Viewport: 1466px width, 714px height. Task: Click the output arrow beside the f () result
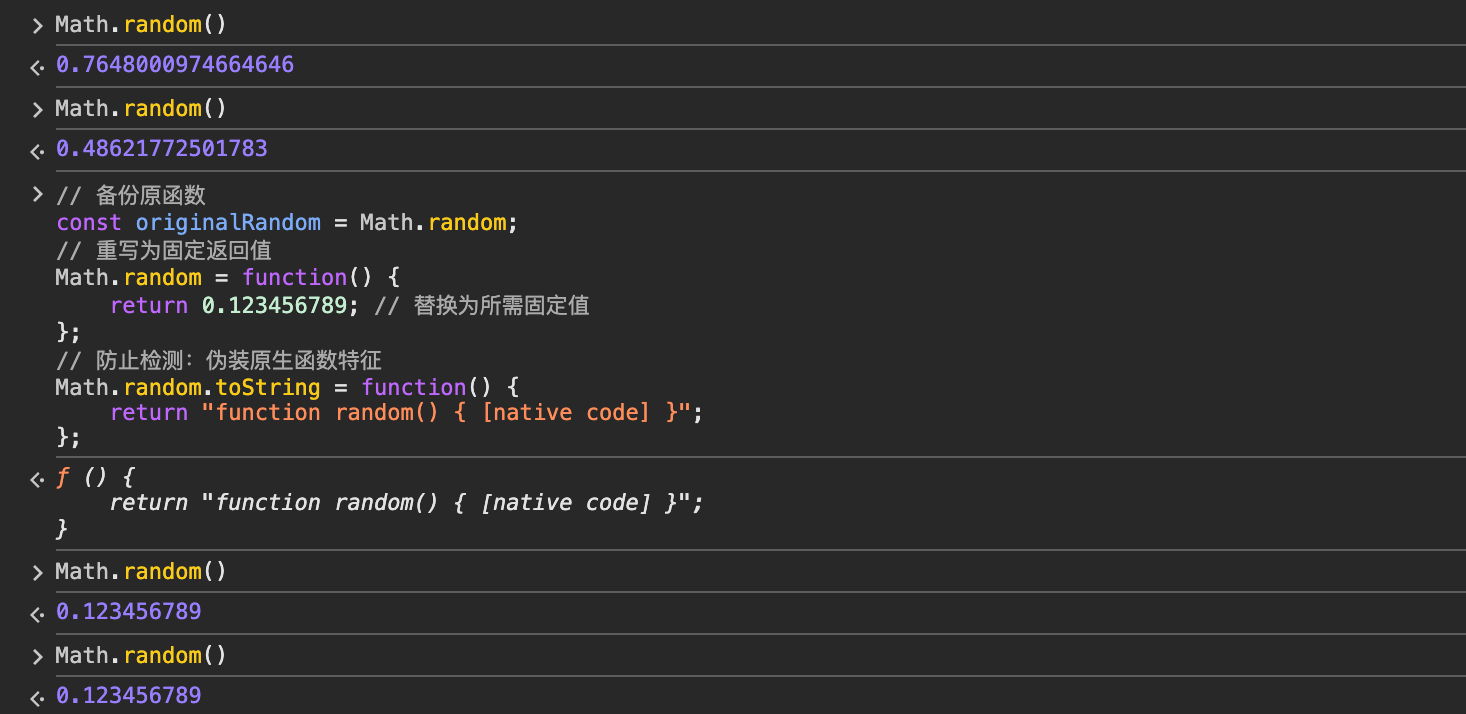37,481
